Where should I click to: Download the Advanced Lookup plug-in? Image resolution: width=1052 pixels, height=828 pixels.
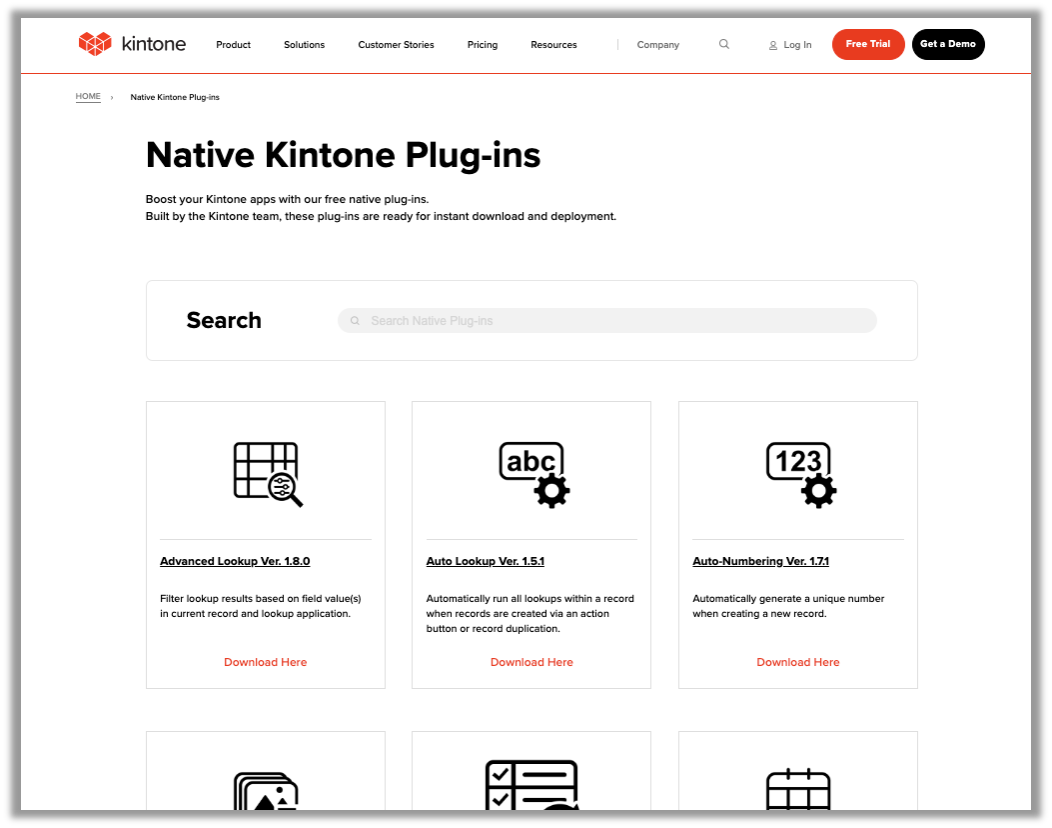[265, 662]
